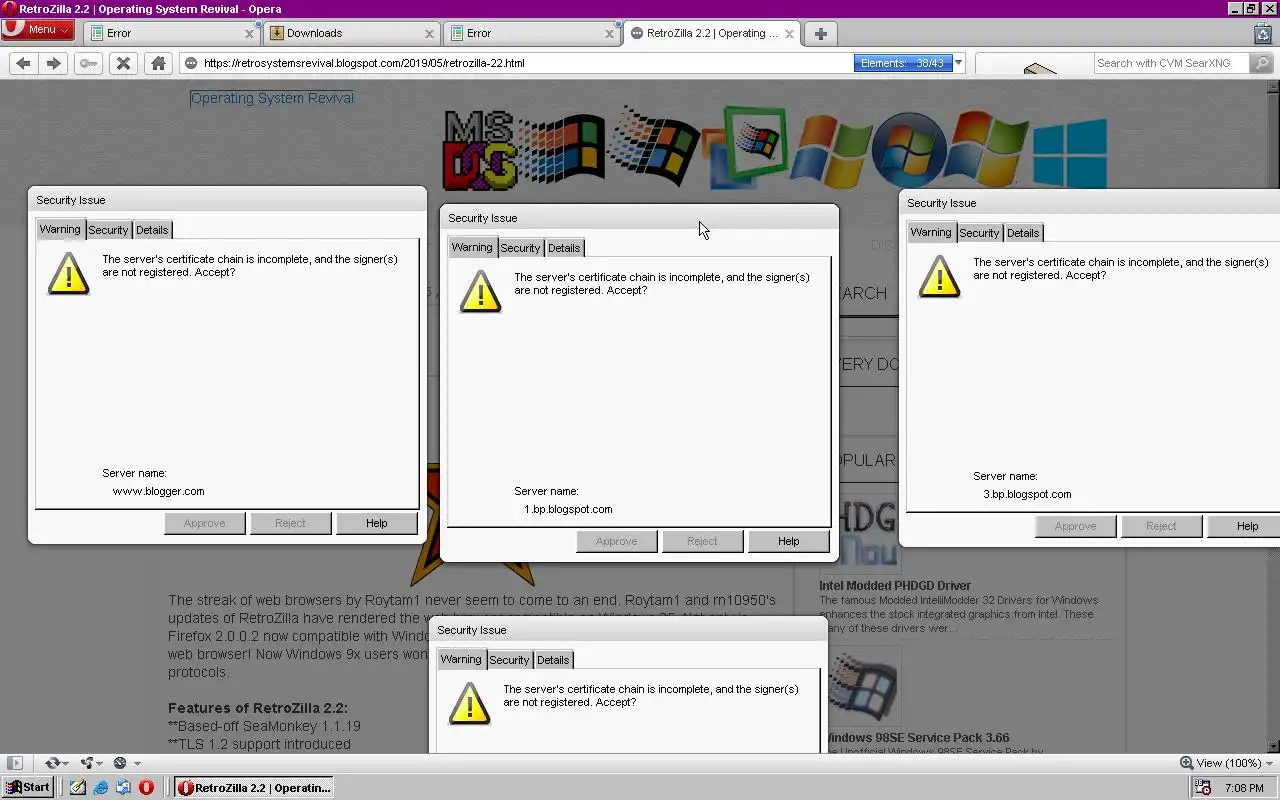The width and height of the screenshot is (1280, 800).
Task: Click the key-shaped Wand password button
Action: [x=89, y=63]
